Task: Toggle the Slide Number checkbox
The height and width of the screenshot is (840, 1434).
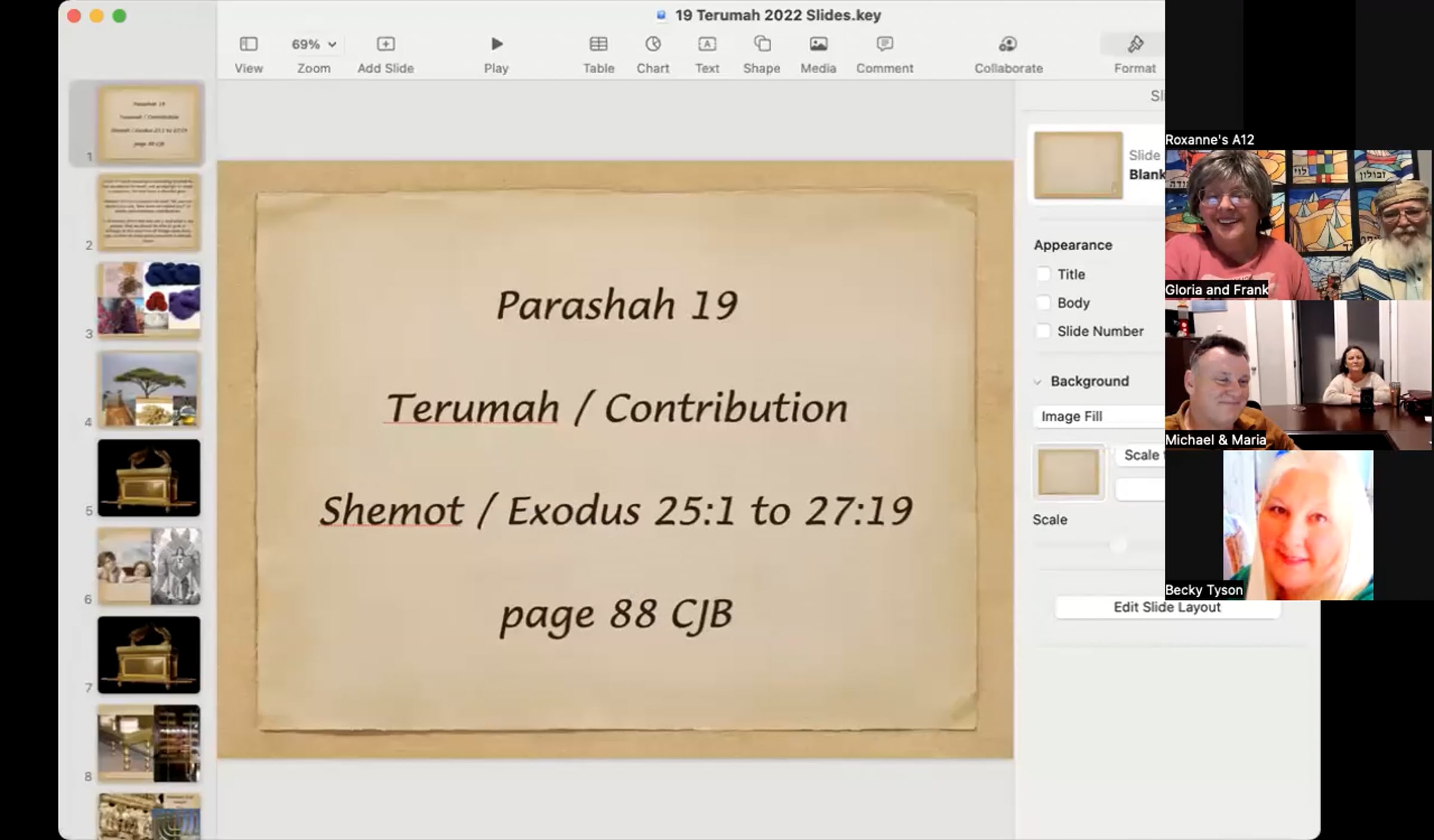Action: 1043,331
